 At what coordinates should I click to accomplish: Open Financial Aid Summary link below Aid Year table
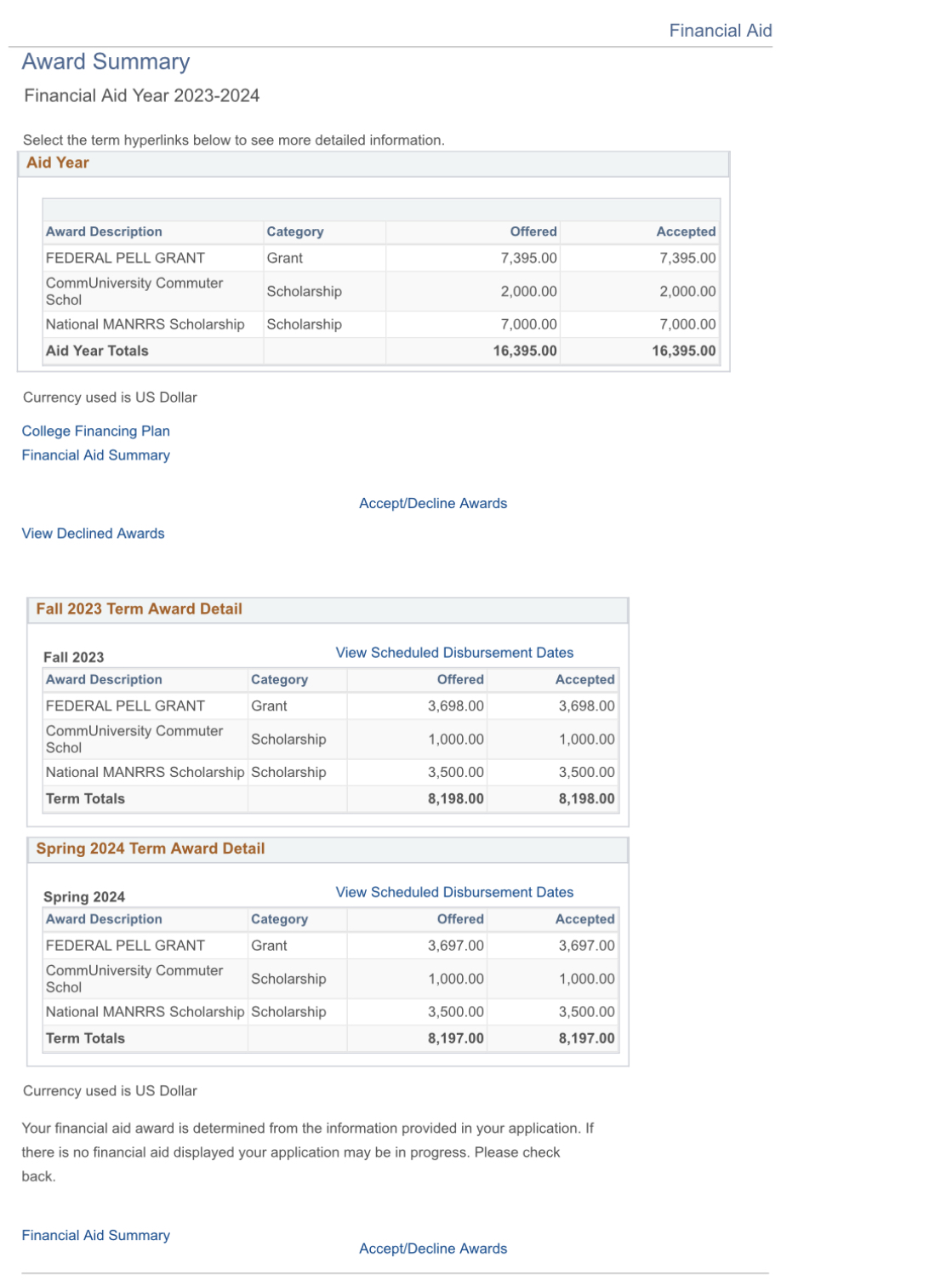pos(96,455)
